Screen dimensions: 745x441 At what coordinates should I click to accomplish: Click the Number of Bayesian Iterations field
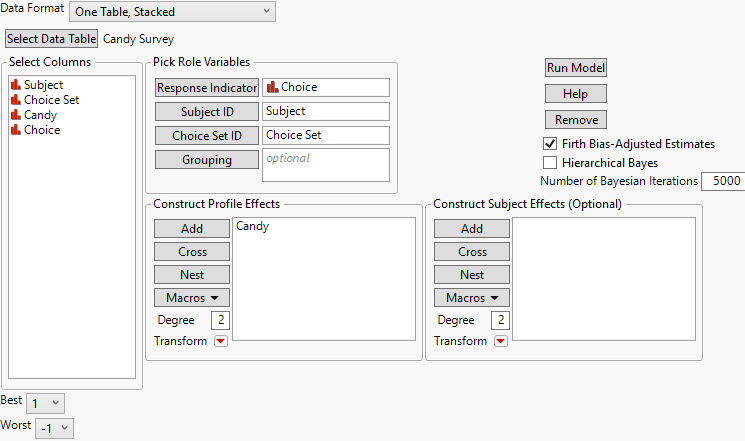(722, 181)
